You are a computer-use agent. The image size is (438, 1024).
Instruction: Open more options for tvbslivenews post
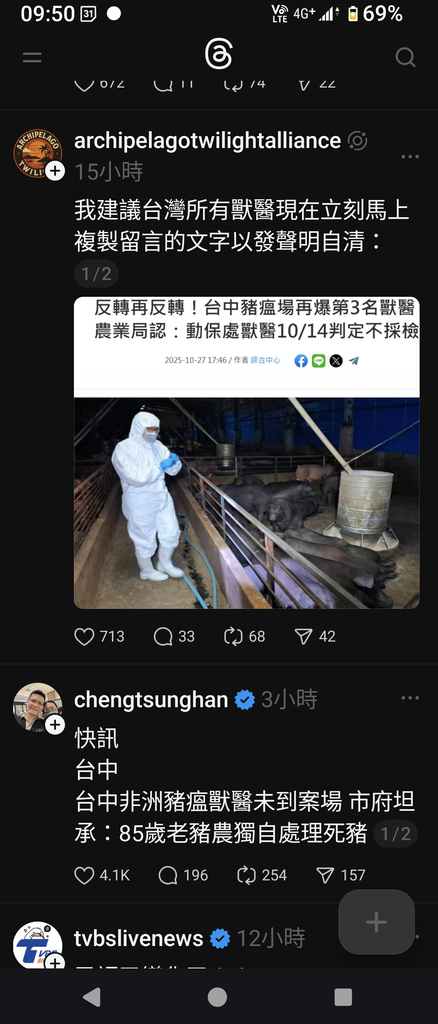(410, 938)
